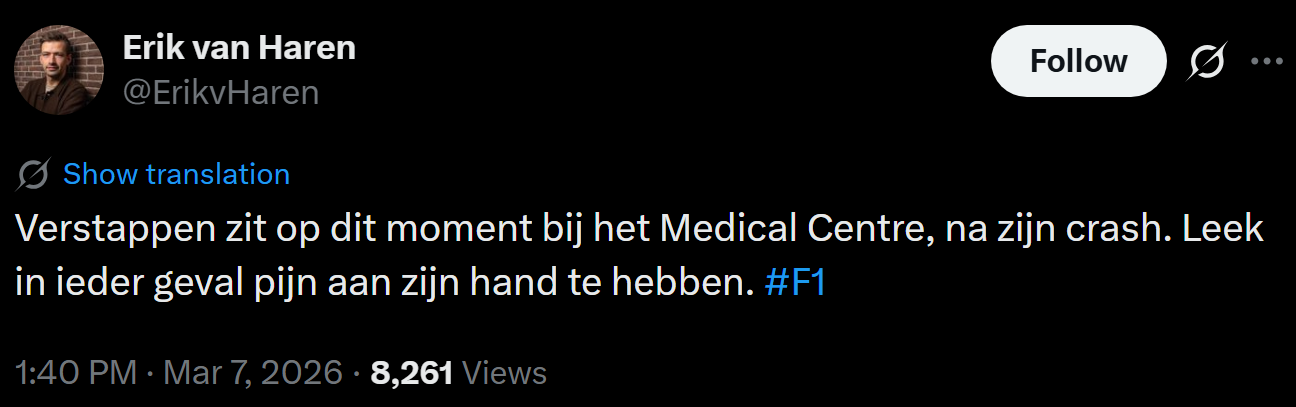The width and height of the screenshot is (1296, 407).
Task: Open the #F1 hashtag
Action: 796,283
